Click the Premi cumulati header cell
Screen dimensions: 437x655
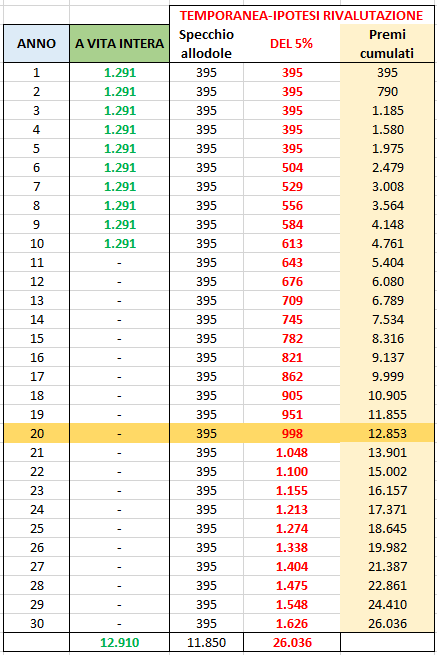click(387, 43)
